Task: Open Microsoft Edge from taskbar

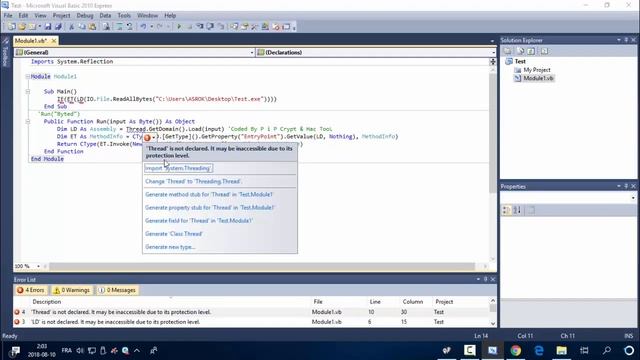Action: [x=539, y=350]
